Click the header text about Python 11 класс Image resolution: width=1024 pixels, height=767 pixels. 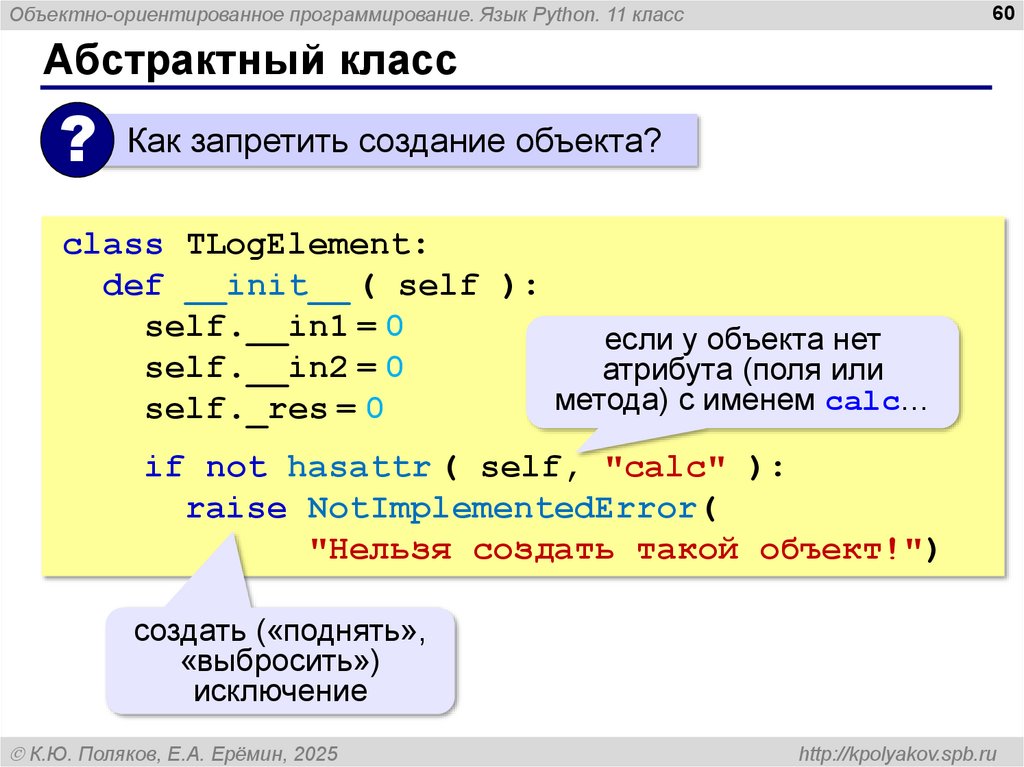pyautogui.click(x=347, y=14)
